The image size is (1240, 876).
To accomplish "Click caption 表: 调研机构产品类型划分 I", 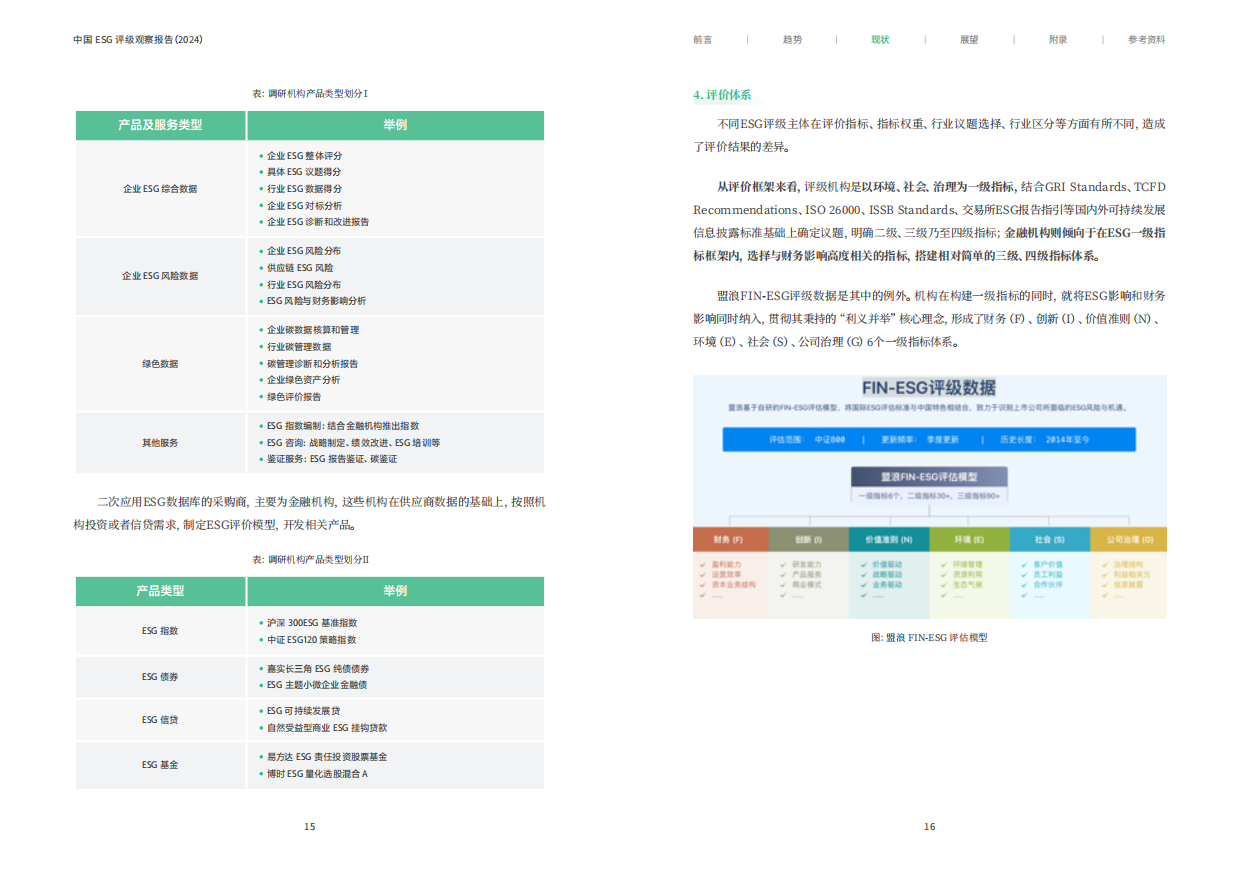I will tap(311, 94).
